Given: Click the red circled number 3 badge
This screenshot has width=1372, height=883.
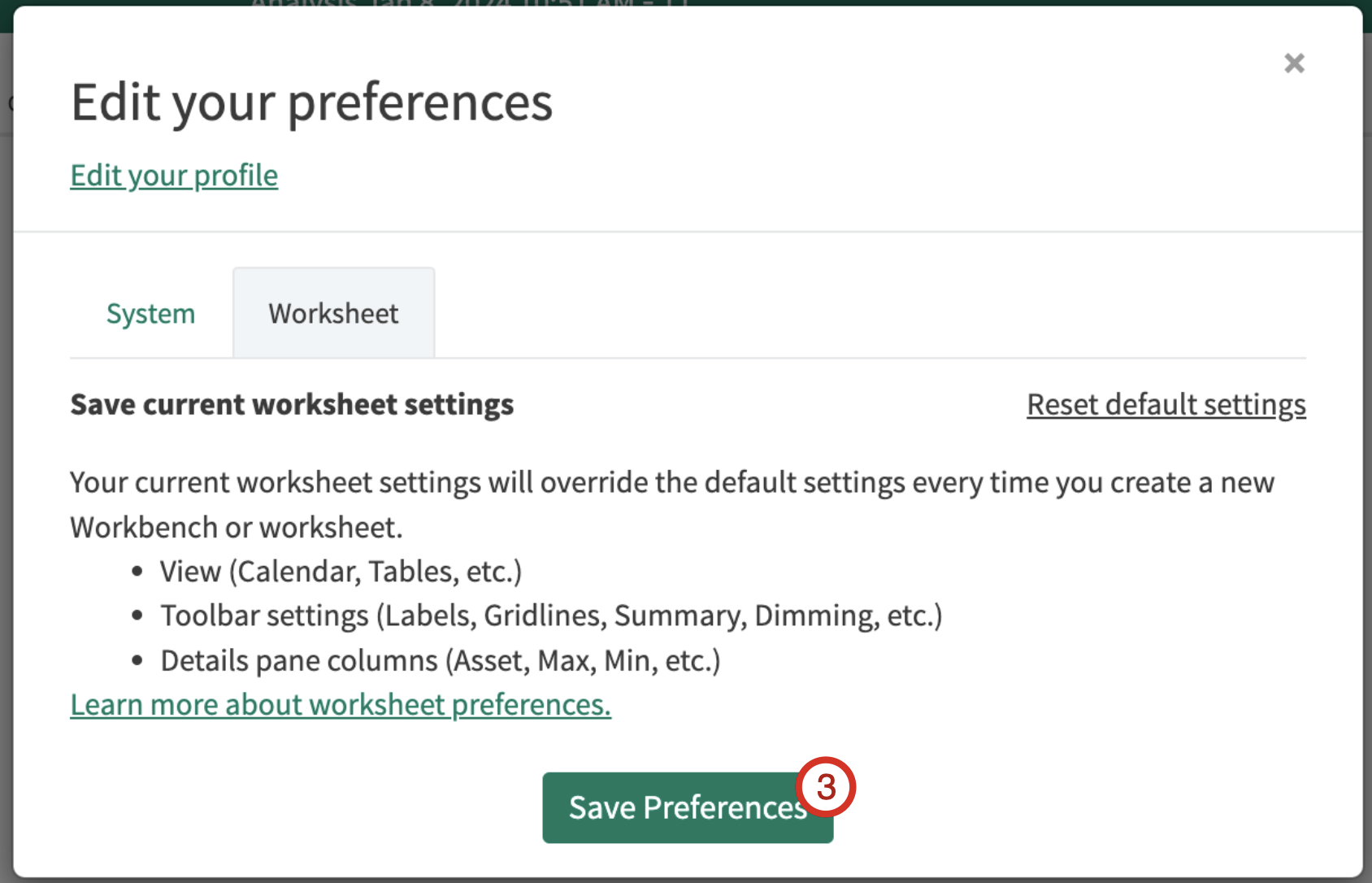Looking at the screenshot, I should click(x=826, y=787).
